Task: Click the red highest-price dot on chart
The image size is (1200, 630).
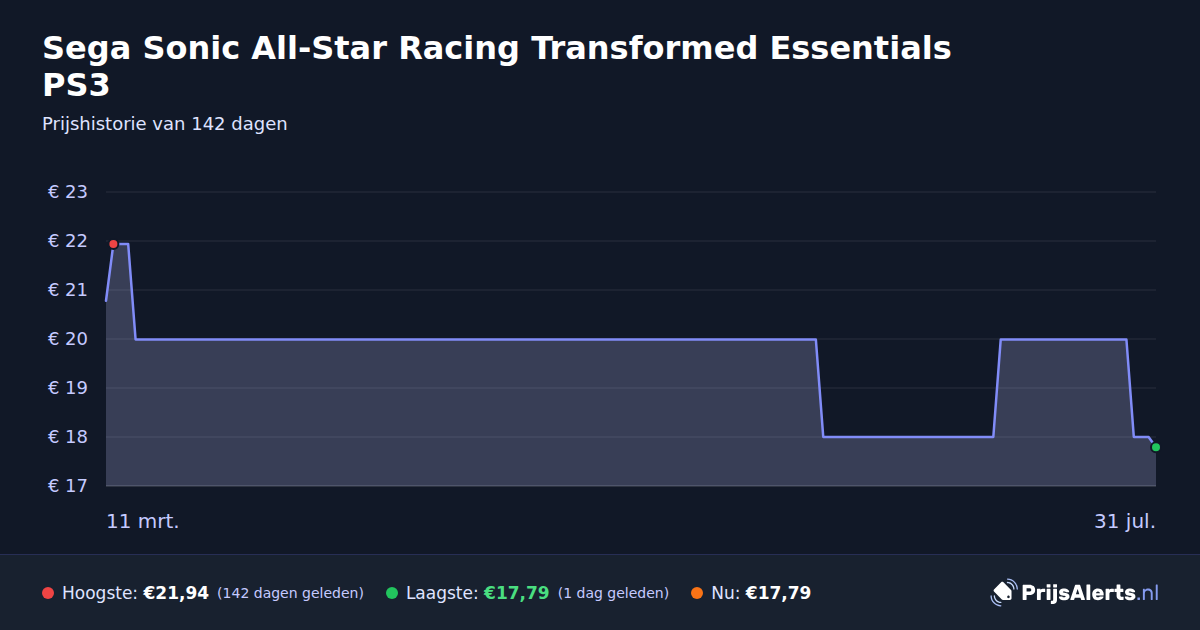Action: (x=113, y=244)
